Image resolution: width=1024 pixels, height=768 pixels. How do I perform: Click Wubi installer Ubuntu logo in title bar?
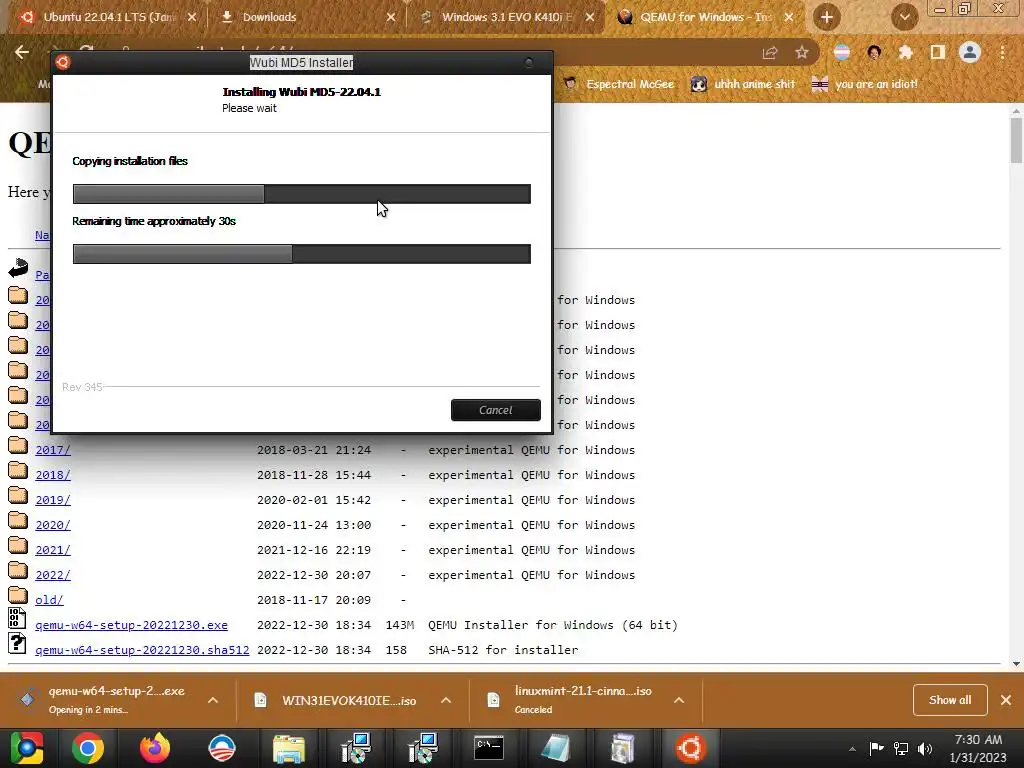(63, 62)
